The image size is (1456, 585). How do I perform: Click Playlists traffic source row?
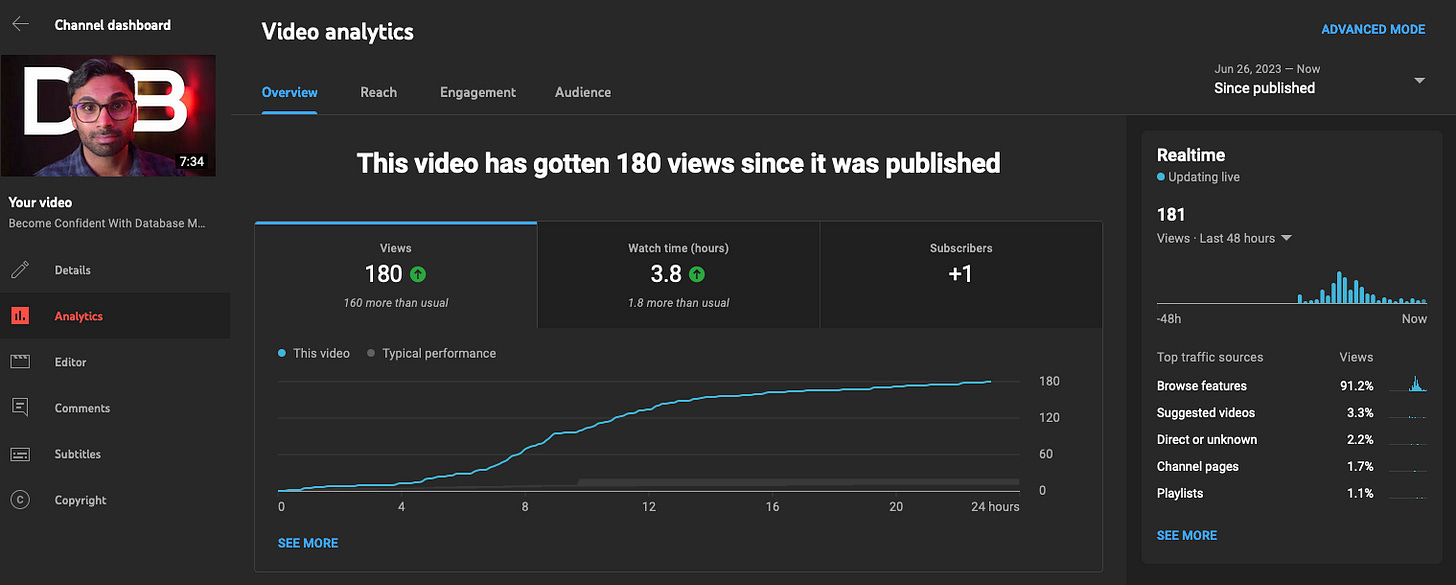(1292, 493)
